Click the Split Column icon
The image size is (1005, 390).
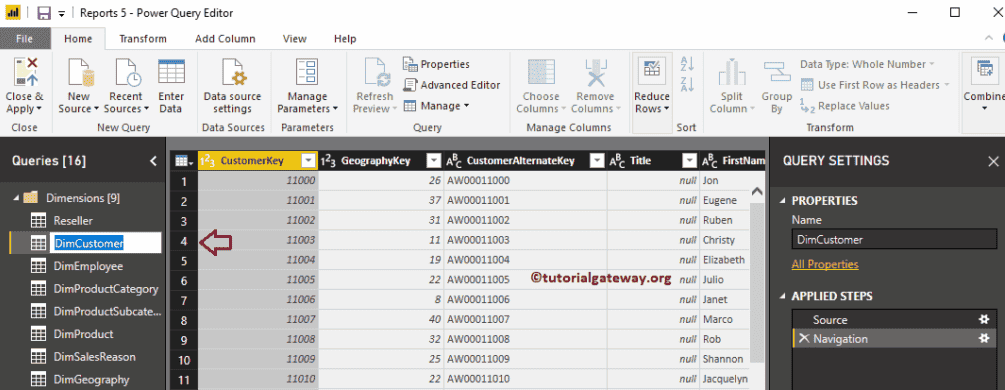(x=731, y=72)
